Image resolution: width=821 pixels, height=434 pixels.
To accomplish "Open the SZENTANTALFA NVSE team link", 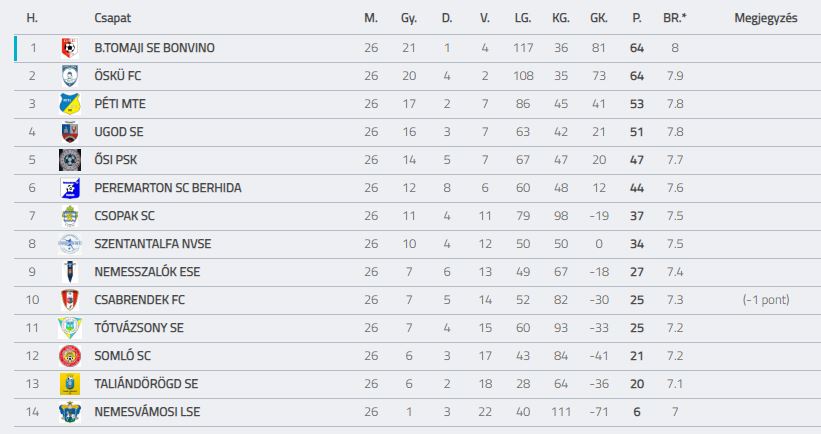I will click(152, 244).
